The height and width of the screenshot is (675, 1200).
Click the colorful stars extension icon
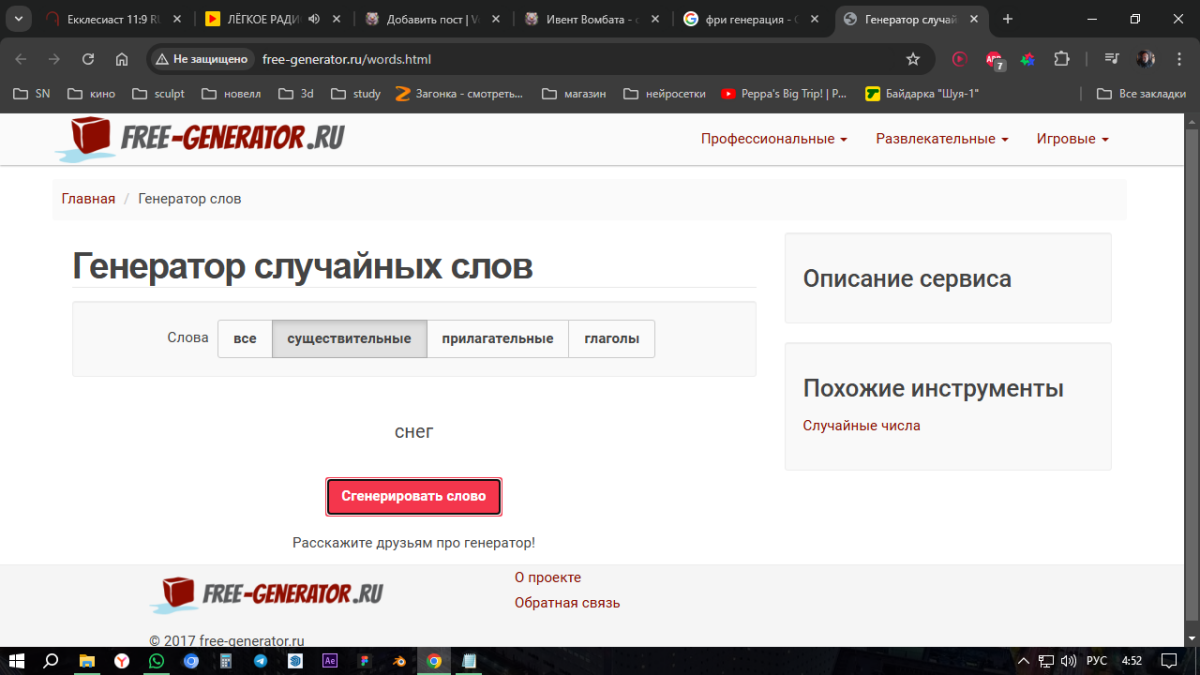(x=1027, y=59)
